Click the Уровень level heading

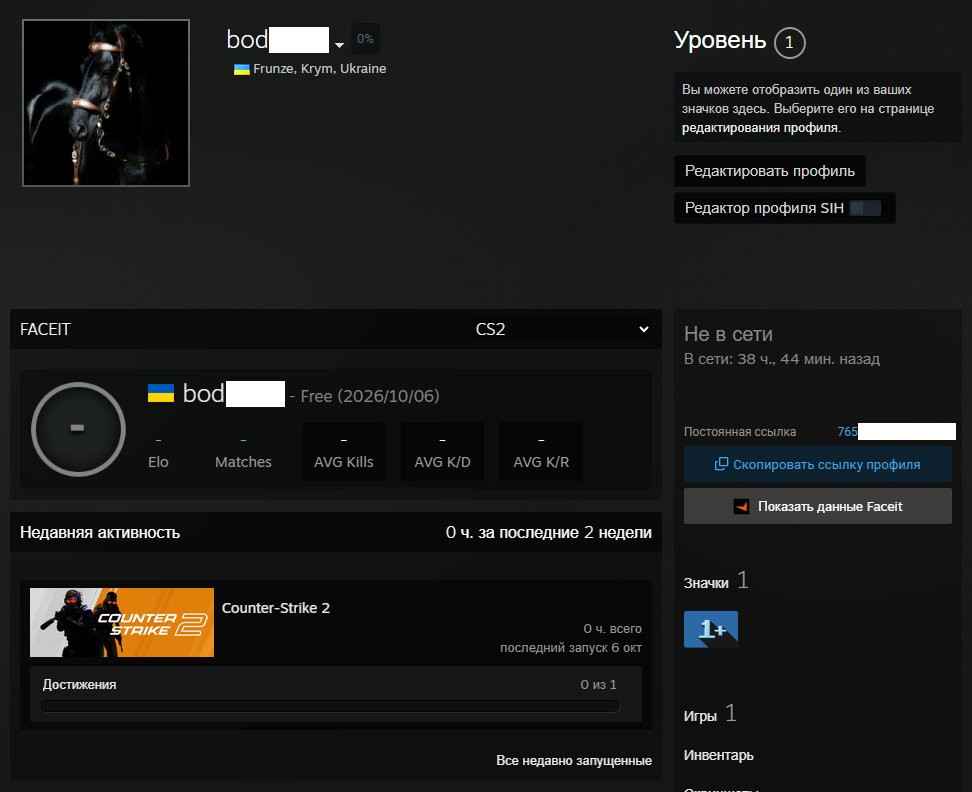point(720,40)
